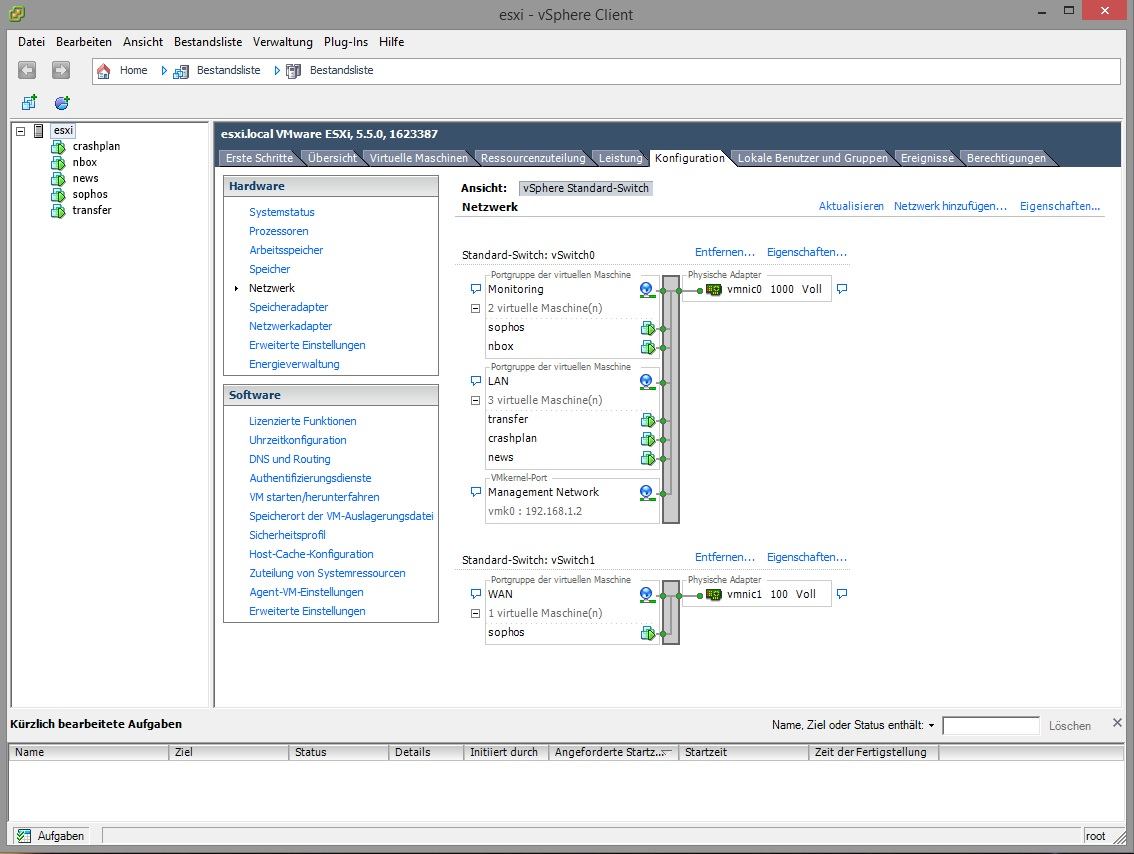This screenshot has width=1134, height=854.
Task: Click the VM icon next to nbox in vSwitch0
Action: [x=648, y=347]
